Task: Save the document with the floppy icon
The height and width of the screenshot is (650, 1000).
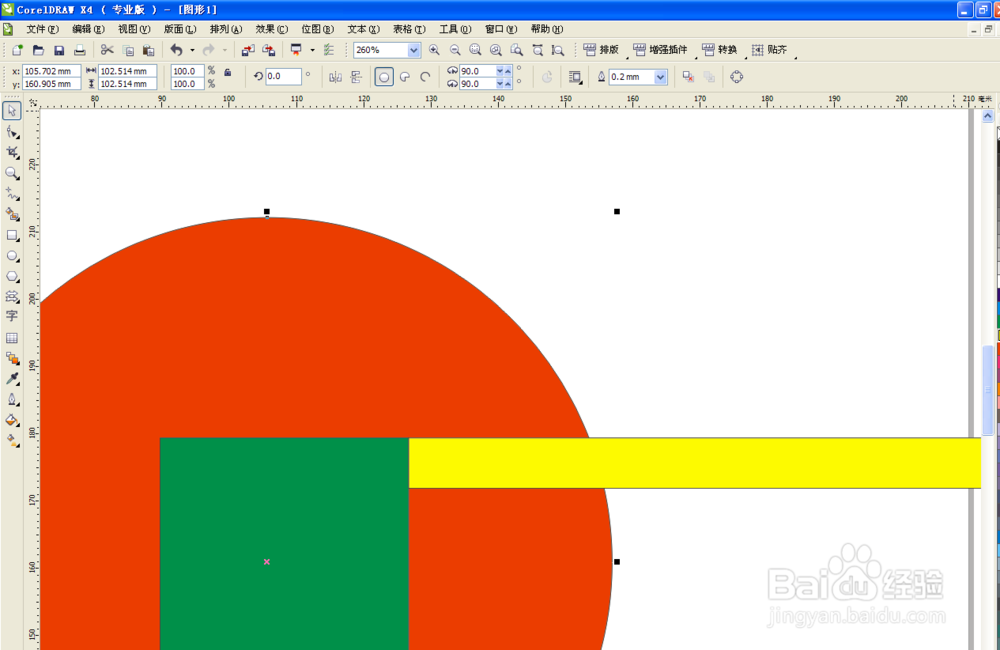Action: [x=59, y=50]
